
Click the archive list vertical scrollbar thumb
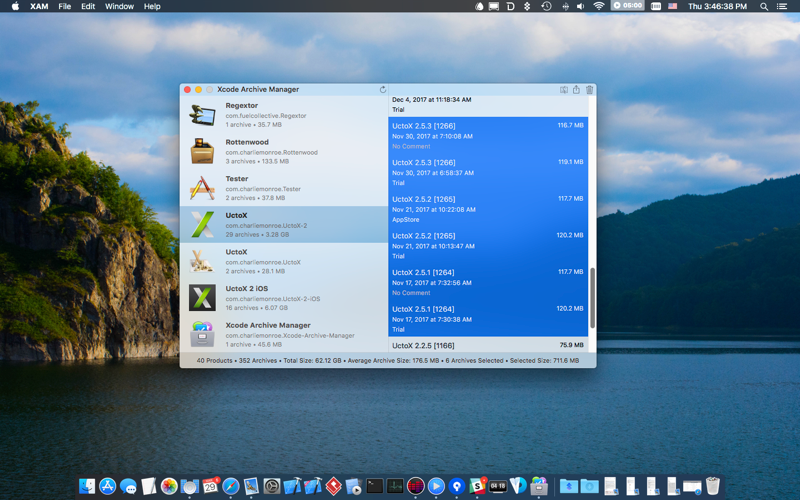pos(592,298)
